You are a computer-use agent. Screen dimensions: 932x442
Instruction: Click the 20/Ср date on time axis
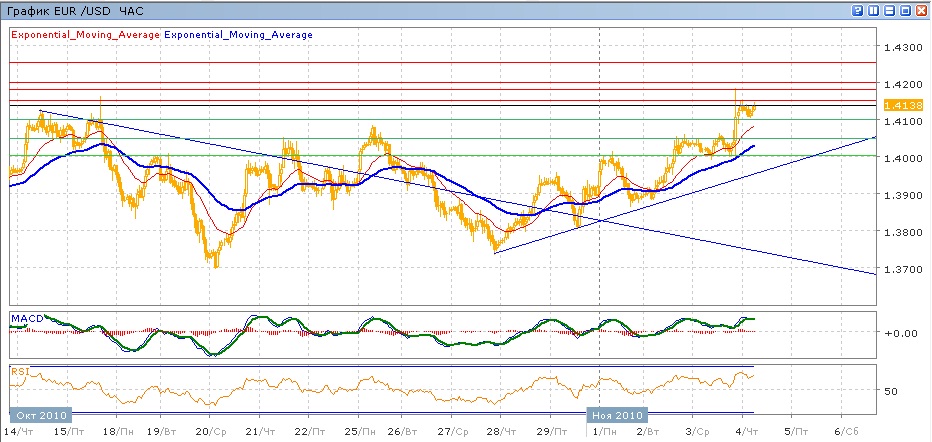(208, 429)
